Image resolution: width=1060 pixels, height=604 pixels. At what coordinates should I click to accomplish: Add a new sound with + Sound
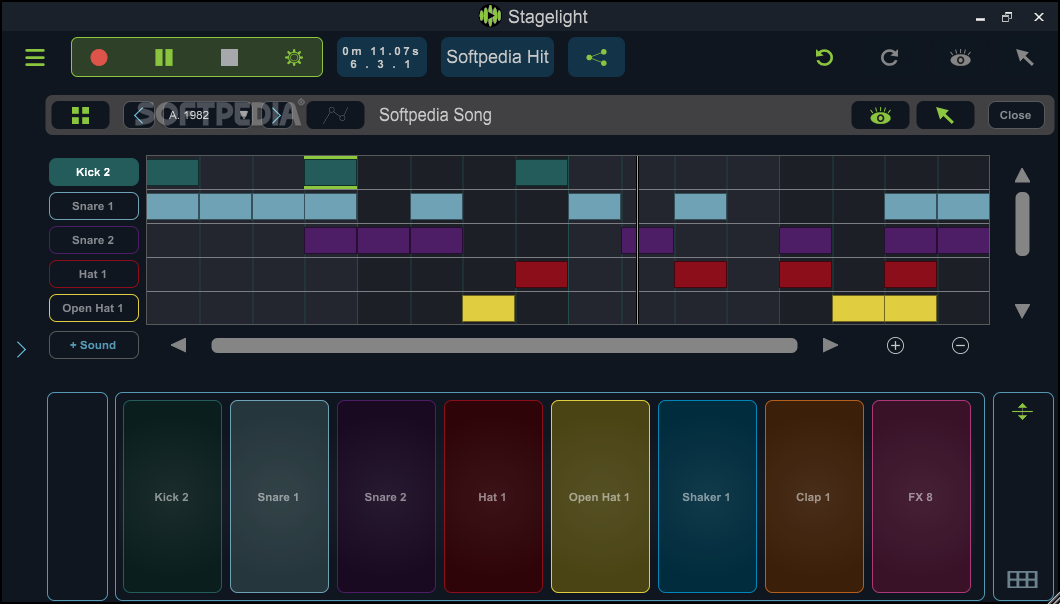click(93, 345)
